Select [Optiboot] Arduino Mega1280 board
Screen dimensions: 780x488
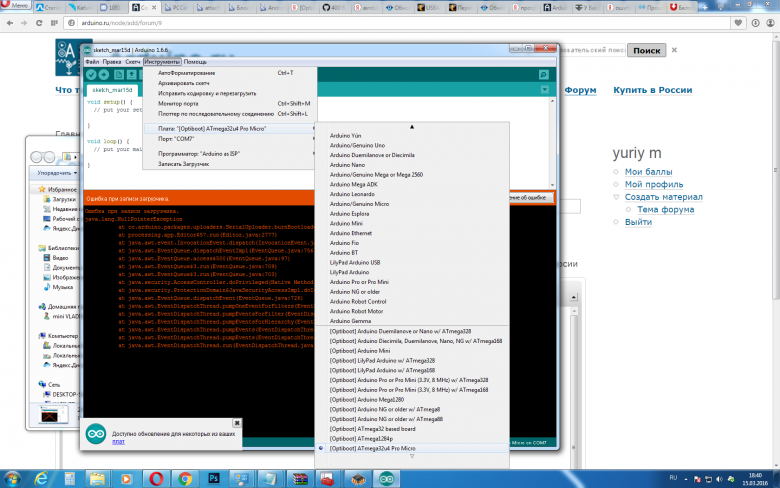tap(412, 399)
